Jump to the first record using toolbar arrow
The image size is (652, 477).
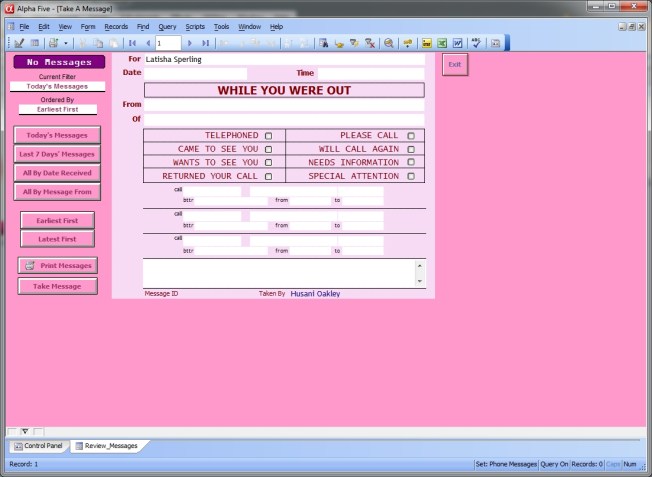coord(132,43)
